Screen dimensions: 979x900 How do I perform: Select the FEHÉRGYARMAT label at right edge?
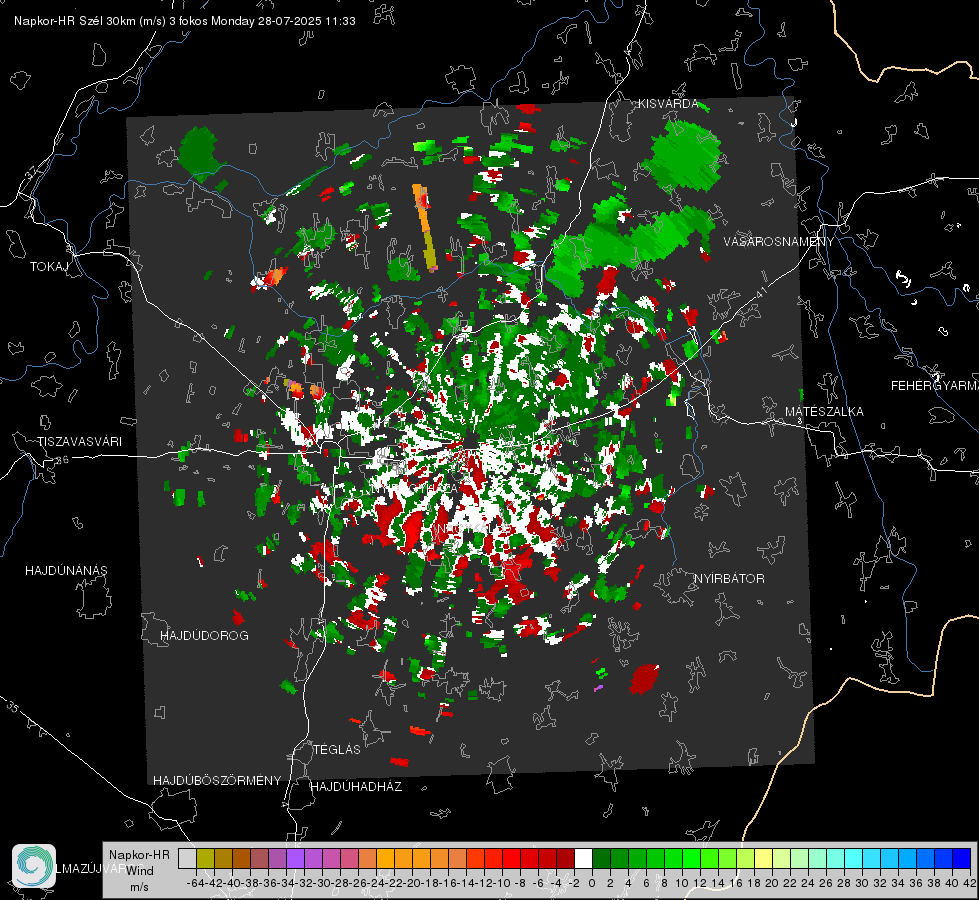click(934, 386)
